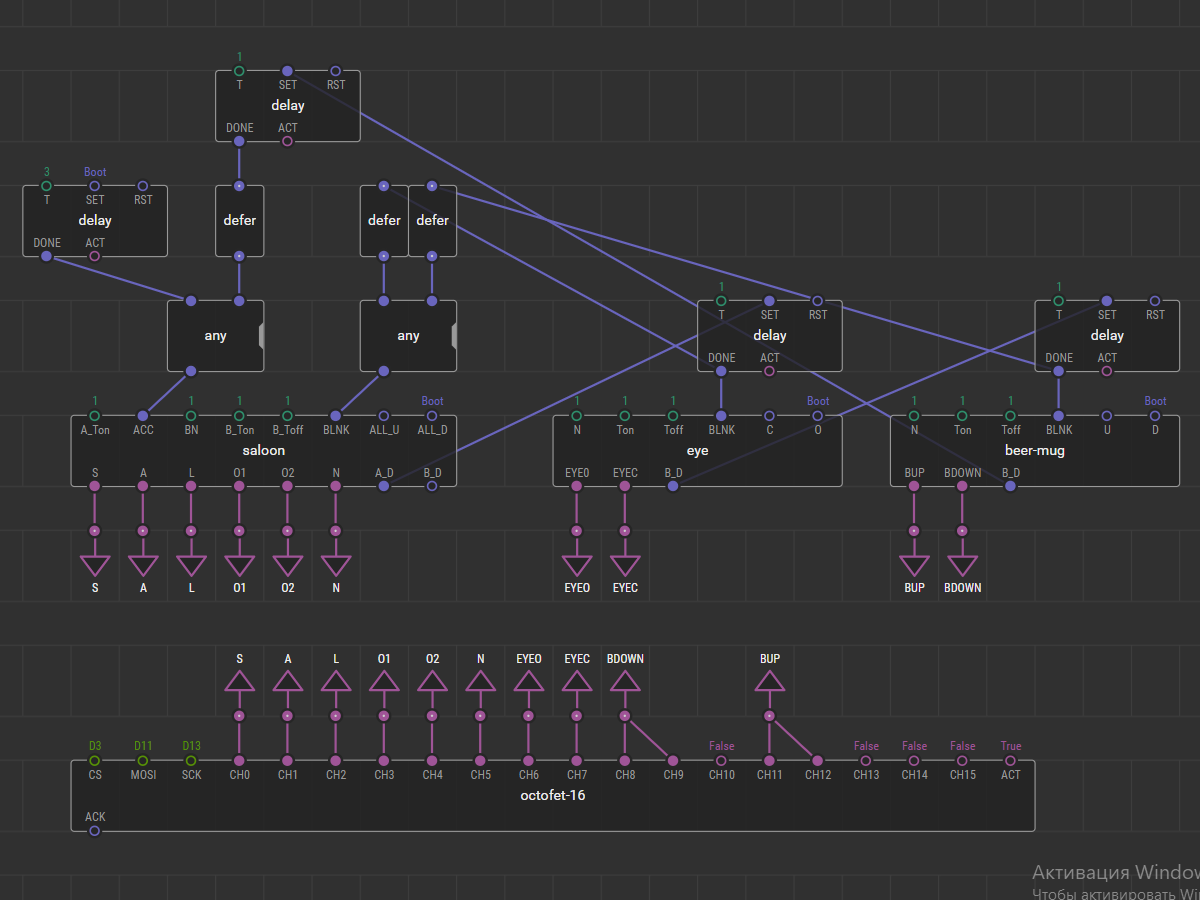Click the ALL_U input pin on saloon

(x=384, y=416)
